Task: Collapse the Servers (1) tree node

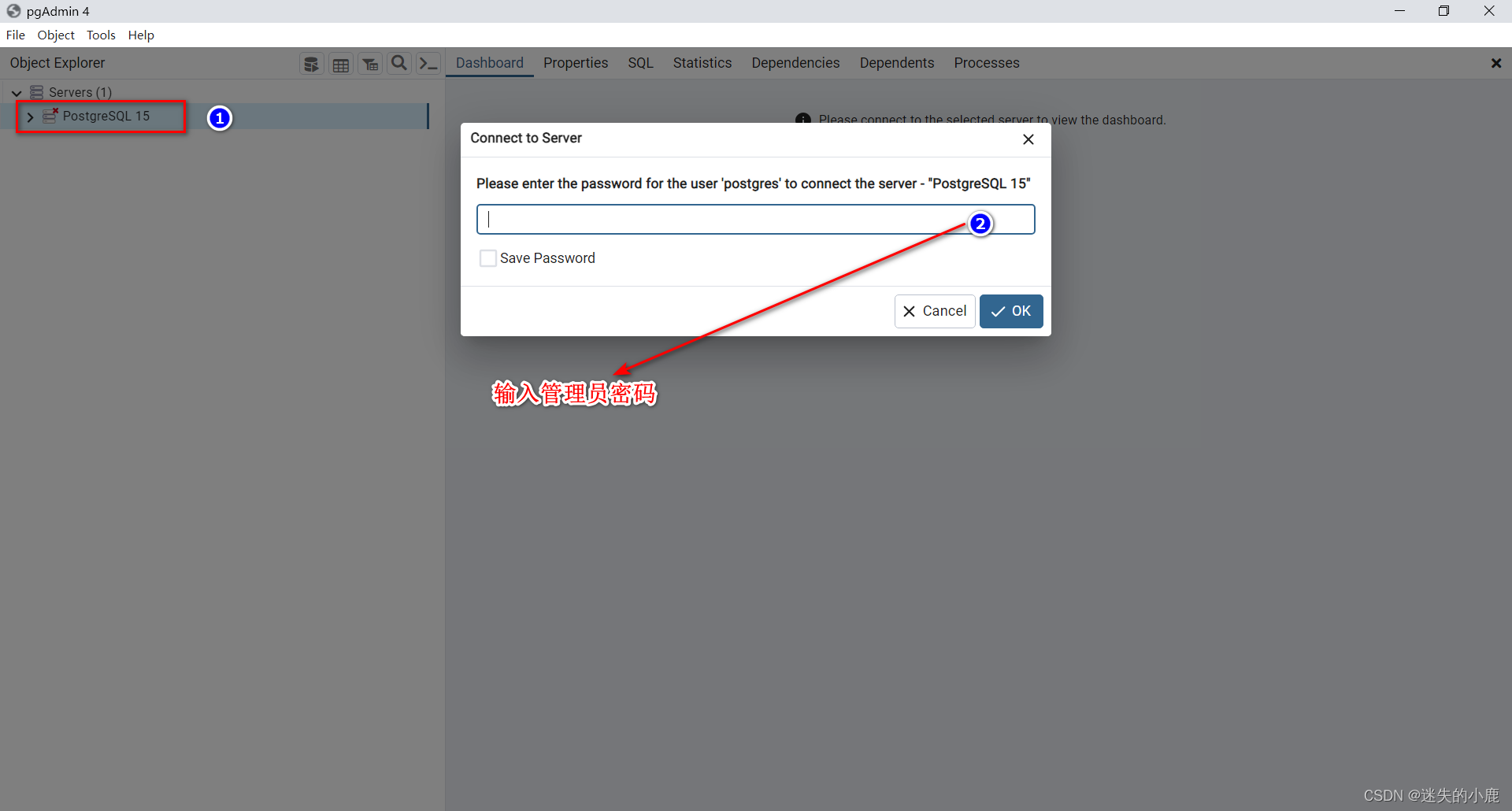Action: (17, 93)
